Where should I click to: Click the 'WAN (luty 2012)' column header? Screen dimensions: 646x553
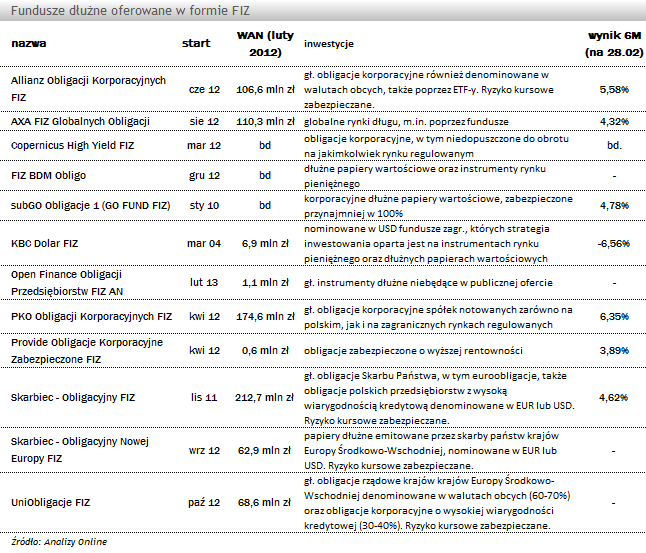(265, 44)
